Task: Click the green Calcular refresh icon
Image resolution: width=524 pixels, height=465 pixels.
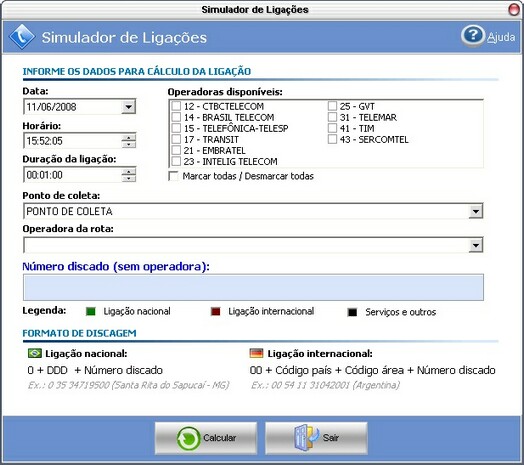Action: (x=188, y=438)
